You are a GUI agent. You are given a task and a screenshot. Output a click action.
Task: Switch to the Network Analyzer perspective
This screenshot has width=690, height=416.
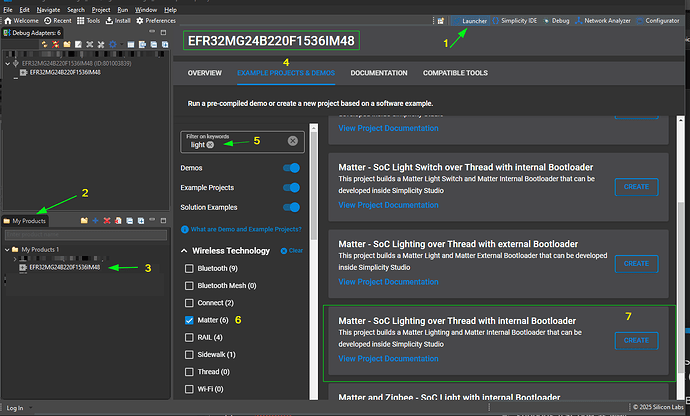pyautogui.click(x=603, y=21)
